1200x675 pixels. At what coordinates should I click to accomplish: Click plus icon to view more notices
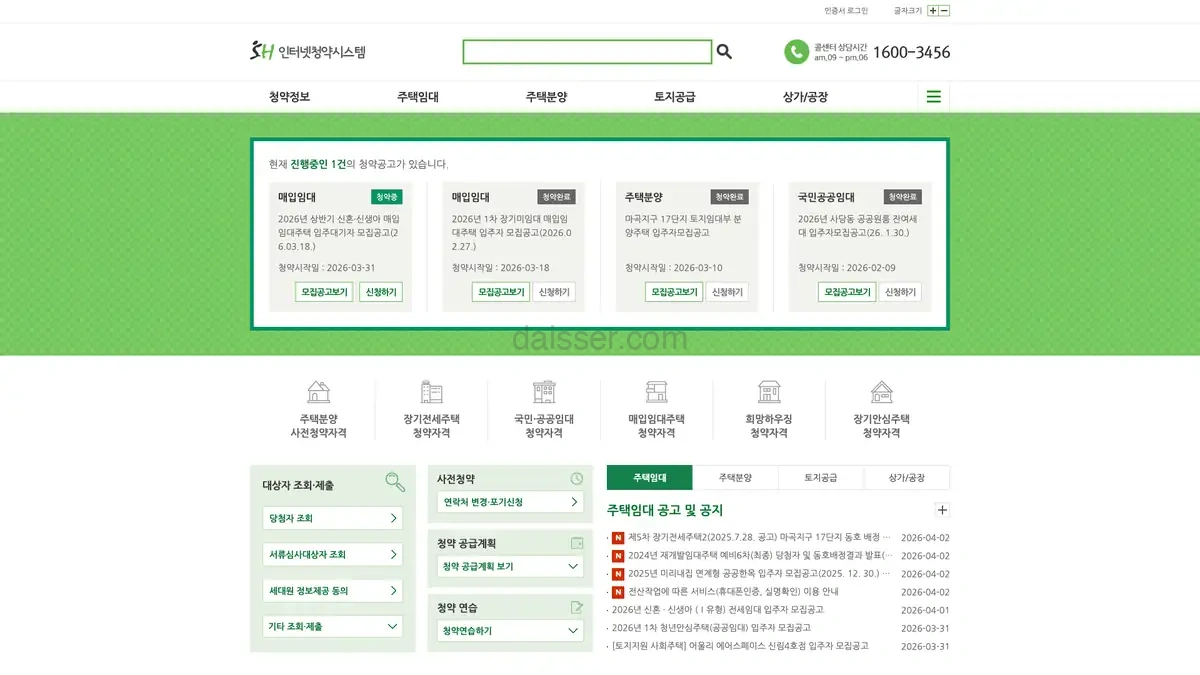941,510
